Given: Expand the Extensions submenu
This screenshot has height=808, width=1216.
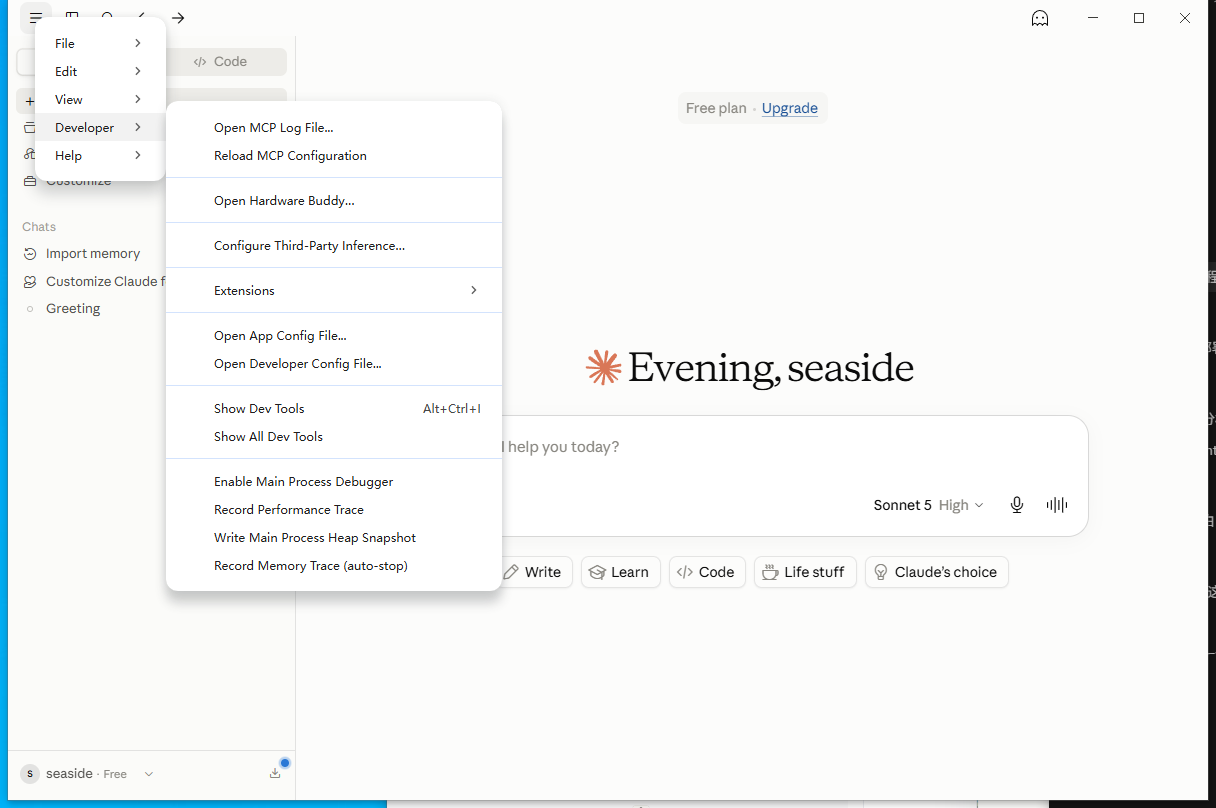Looking at the screenshot, I should point(333,290).
